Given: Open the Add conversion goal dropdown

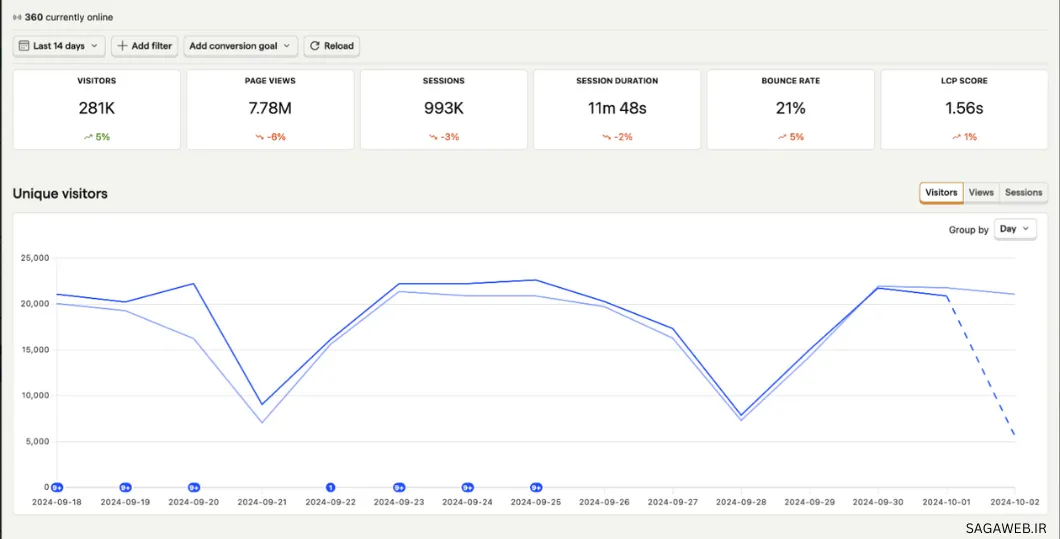Looking at the screenshot, I should pyautogui.click(x=240, y=46).
